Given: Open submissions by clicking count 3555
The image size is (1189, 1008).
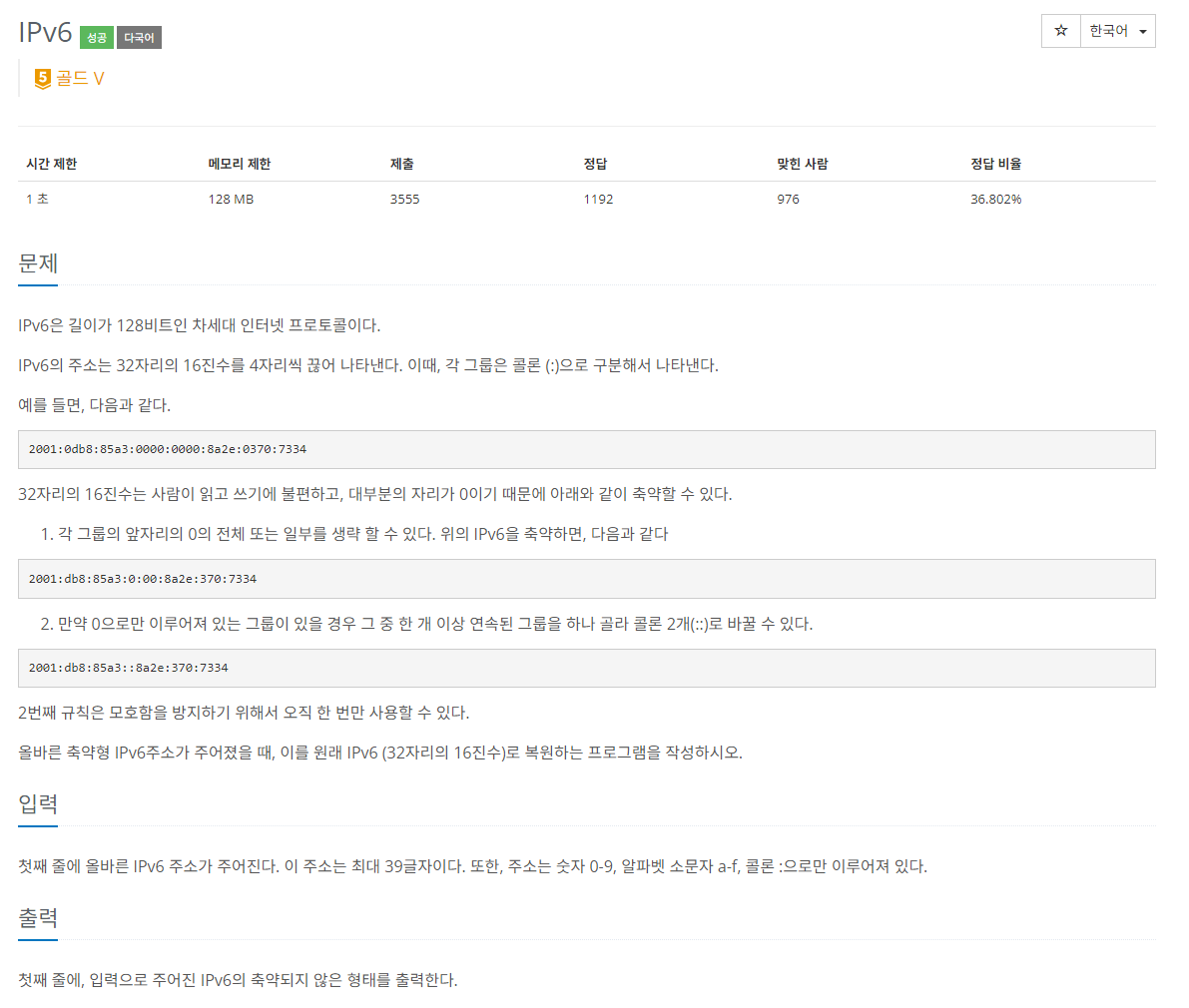Looking at the screenshot, I should [x=402, y=199].
